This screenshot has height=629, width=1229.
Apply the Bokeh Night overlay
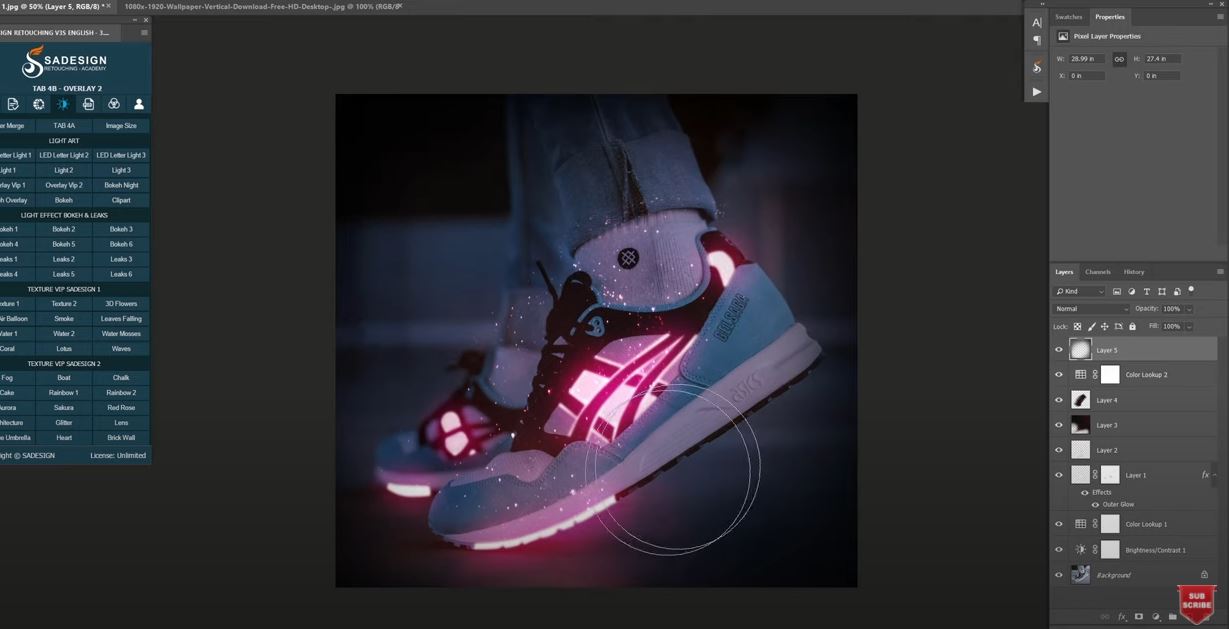coord(121,185)
